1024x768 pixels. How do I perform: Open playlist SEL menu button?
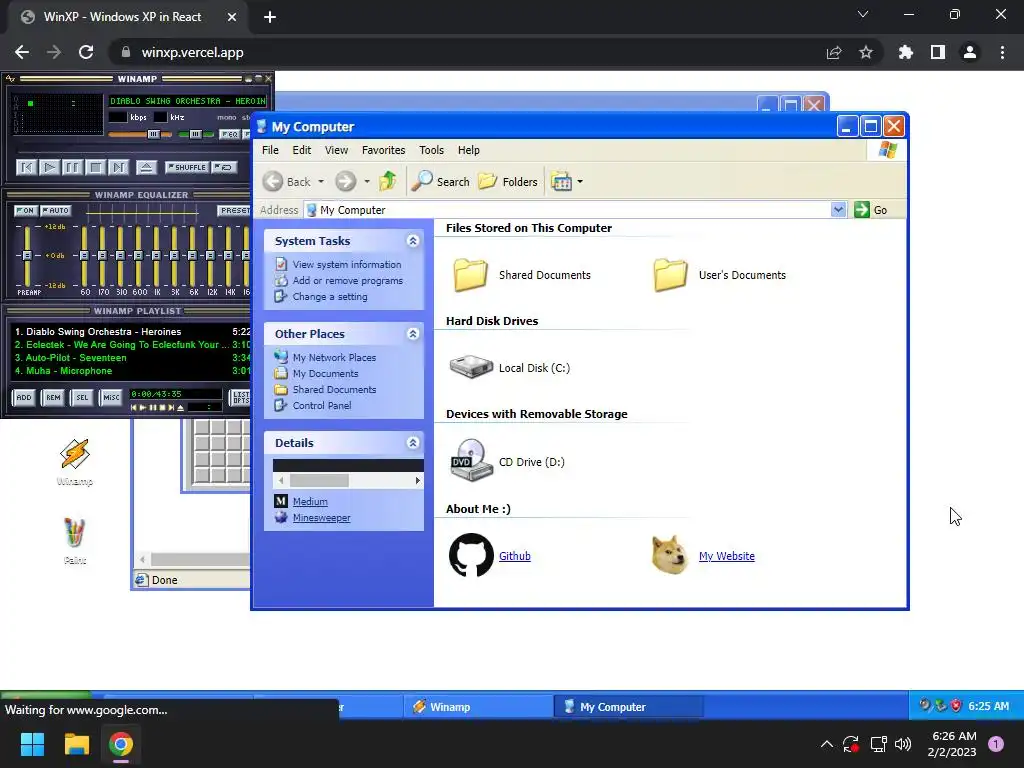[82, 397]
